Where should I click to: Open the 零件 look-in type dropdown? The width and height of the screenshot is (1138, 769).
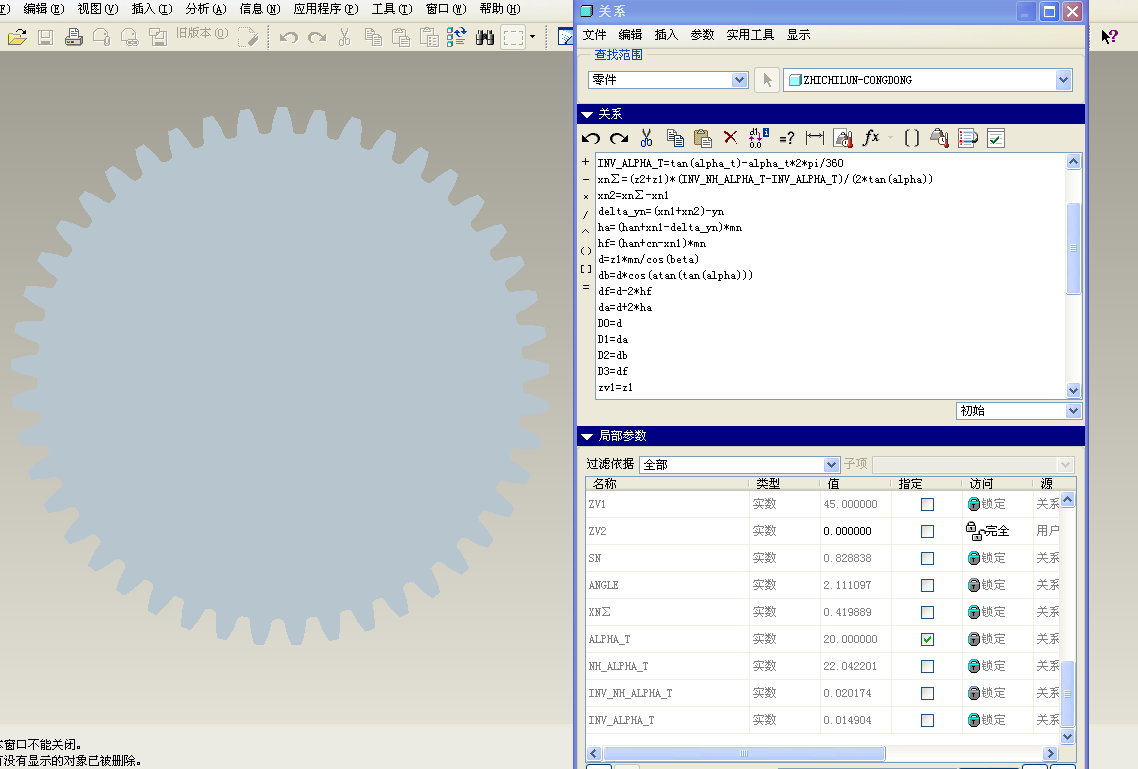coord(740,80)
